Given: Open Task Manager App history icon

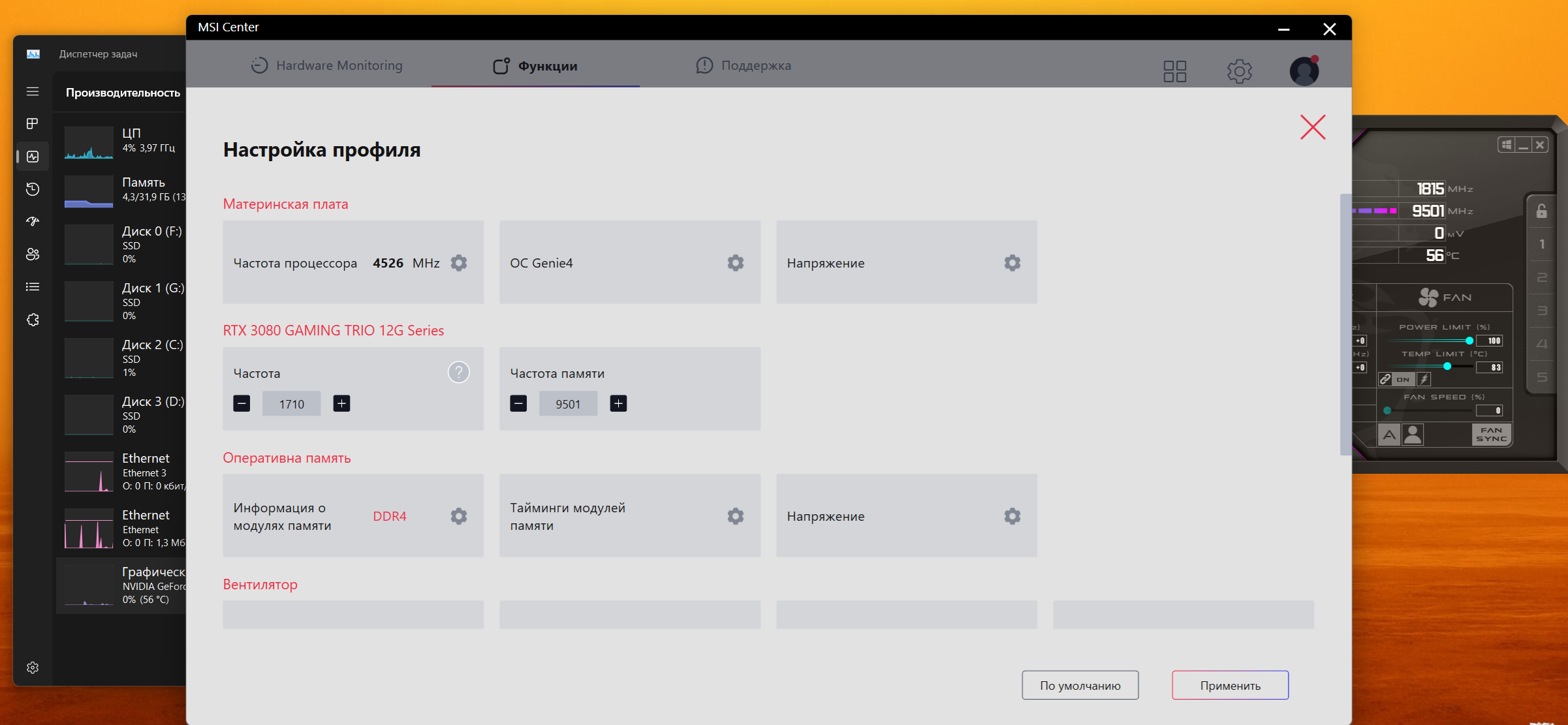Looking at the screenshot, I should pos(33,189).
